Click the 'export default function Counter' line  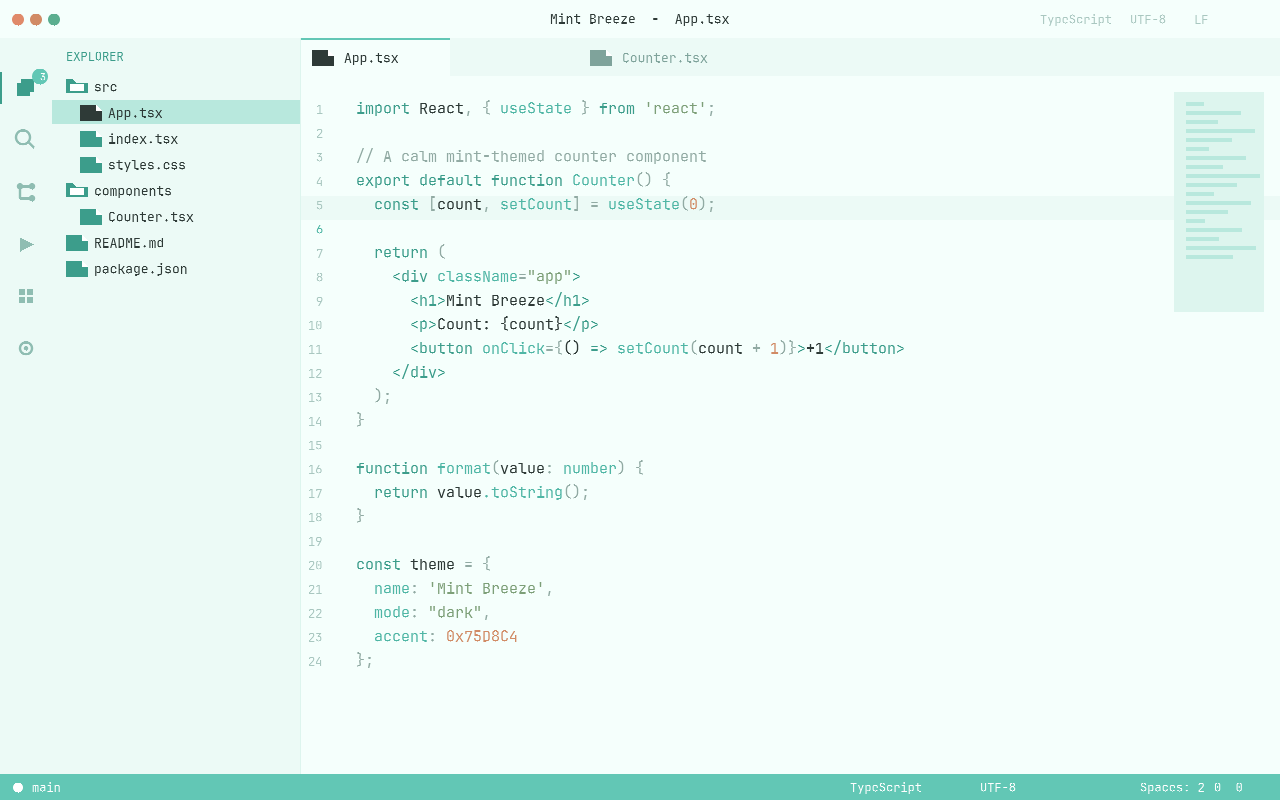point(514,180)
